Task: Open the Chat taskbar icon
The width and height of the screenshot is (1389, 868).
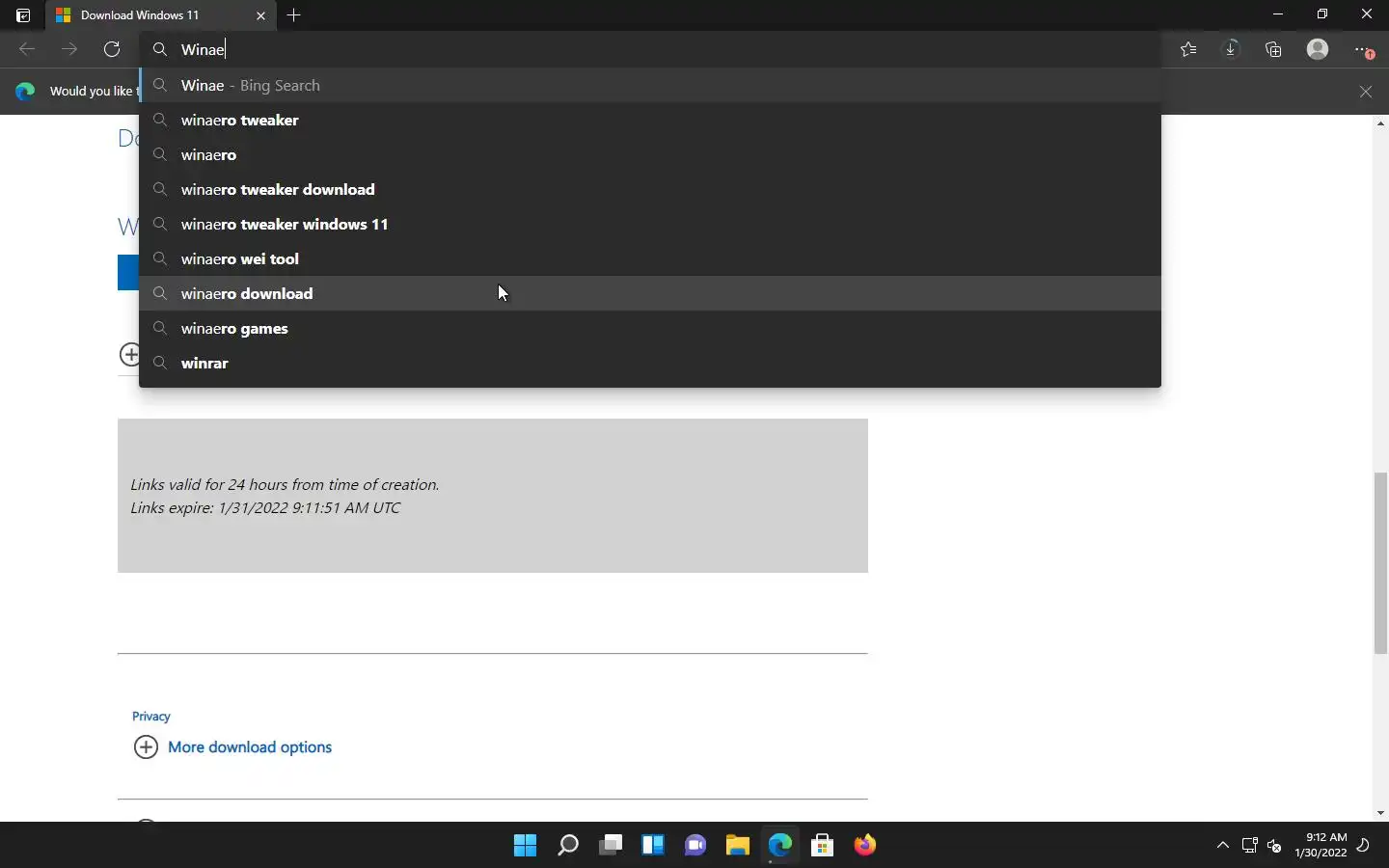Action: [x=695, y=845]
